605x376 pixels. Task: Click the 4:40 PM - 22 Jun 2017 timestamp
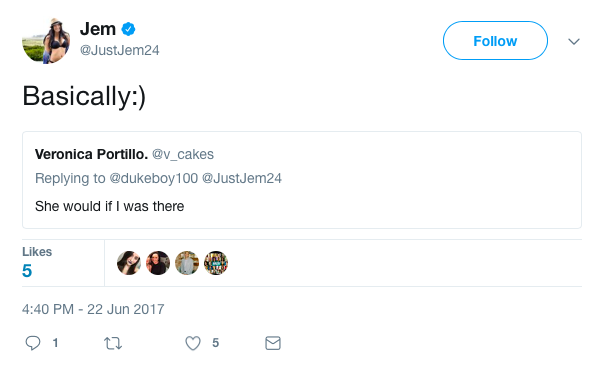tap(93, 309)
